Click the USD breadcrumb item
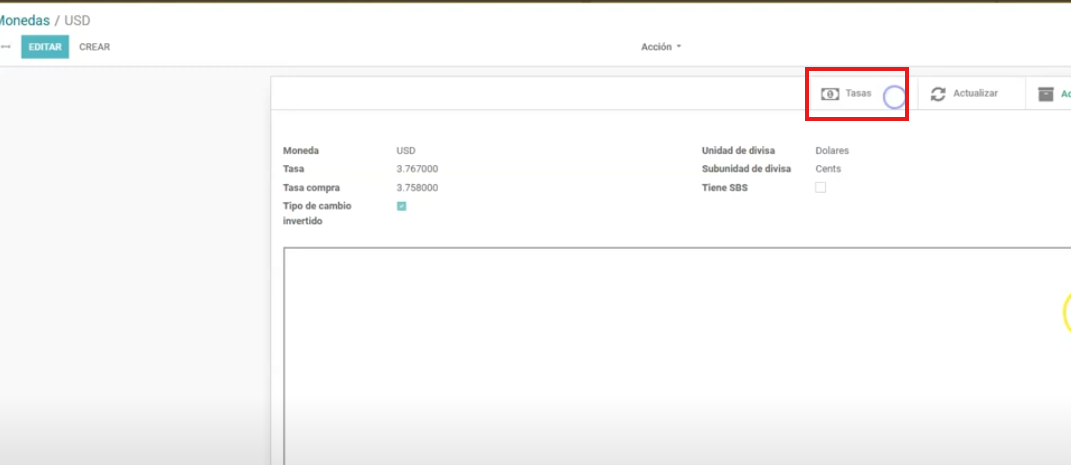The image size is (1071, 465). pyautogui.click(x=77, y=20)
